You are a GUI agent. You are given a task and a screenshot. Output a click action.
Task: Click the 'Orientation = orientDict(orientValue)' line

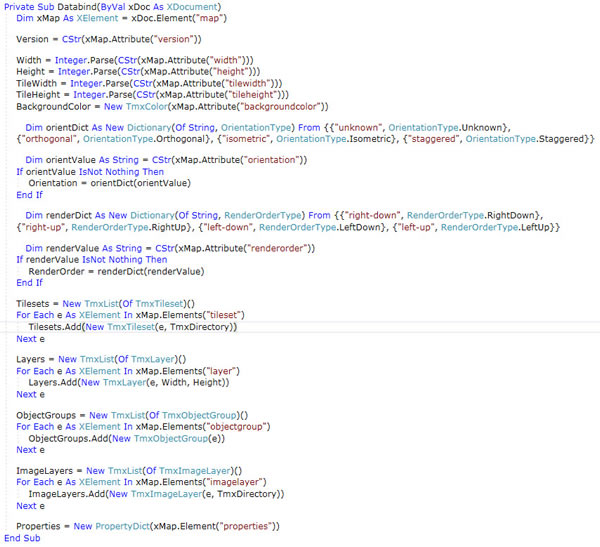(109, 183)
